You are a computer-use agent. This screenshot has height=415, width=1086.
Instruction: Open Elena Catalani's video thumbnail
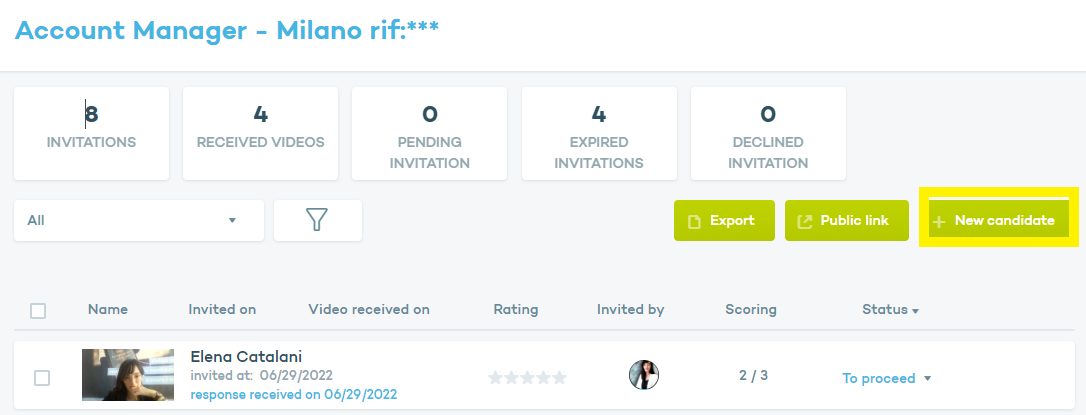[128, 375]
